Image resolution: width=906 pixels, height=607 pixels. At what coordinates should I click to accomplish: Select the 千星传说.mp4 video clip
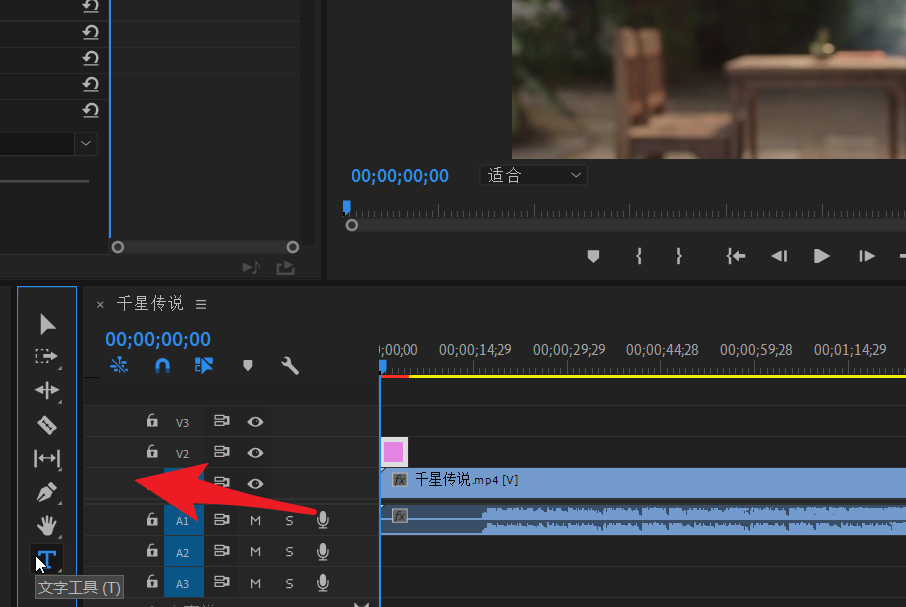click(x=640, y=480)
